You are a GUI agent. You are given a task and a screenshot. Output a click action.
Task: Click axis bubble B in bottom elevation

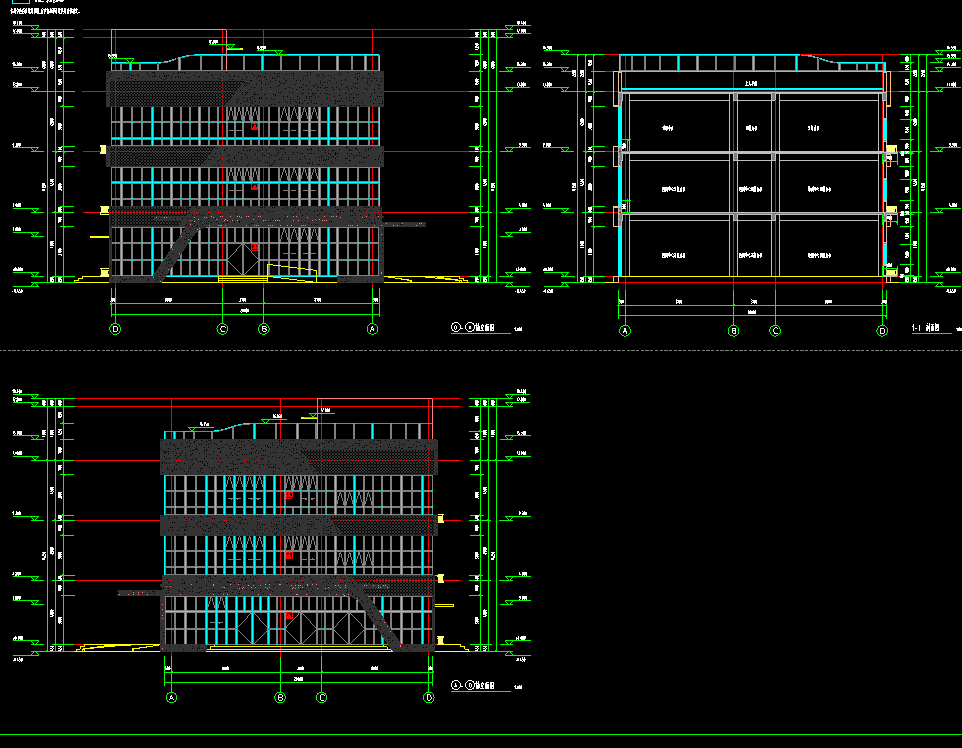(x=280, y=698)
